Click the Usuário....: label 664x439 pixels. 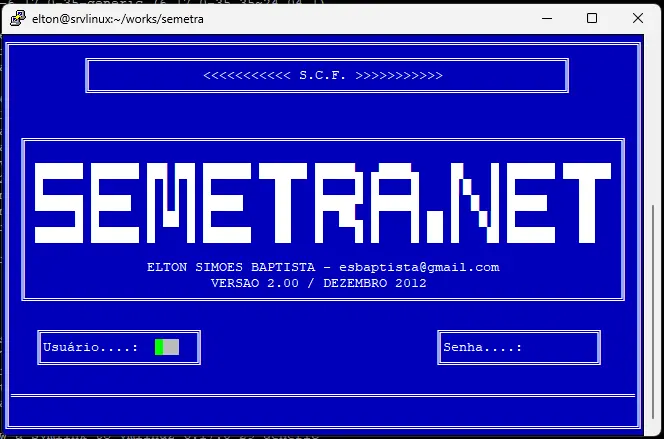coord(91,348)
